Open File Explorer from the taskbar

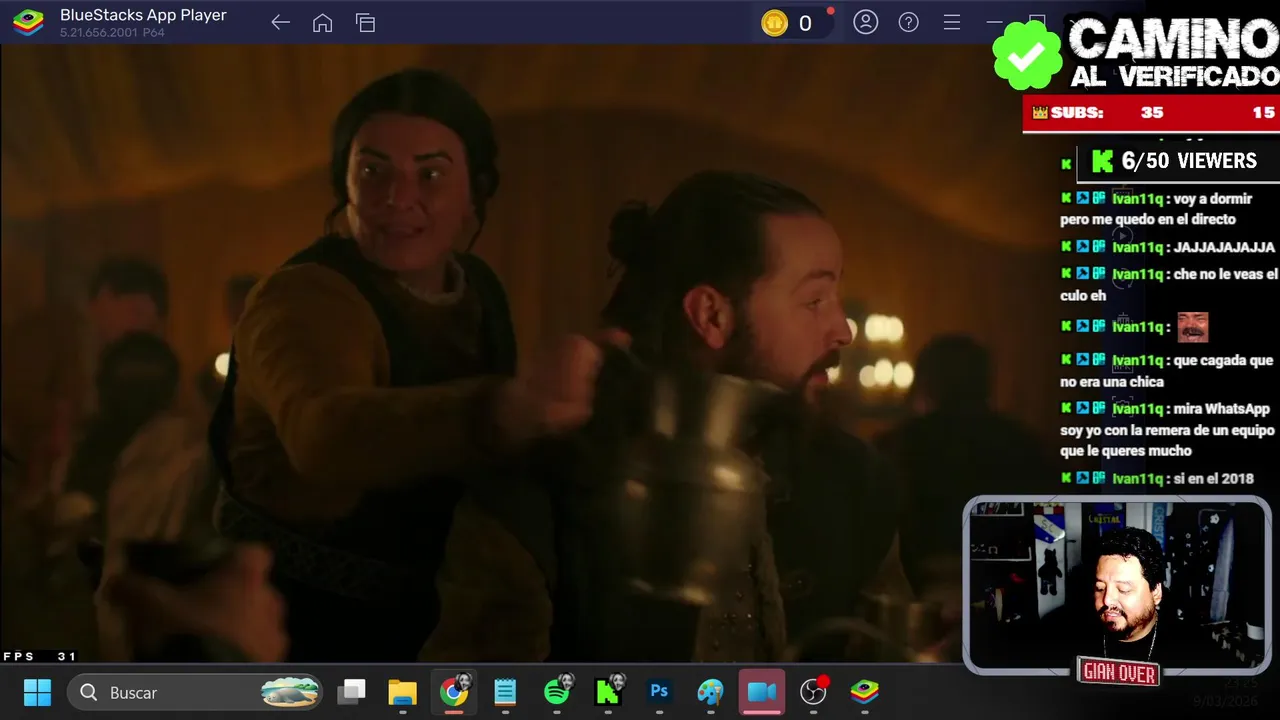pos(402,691)
